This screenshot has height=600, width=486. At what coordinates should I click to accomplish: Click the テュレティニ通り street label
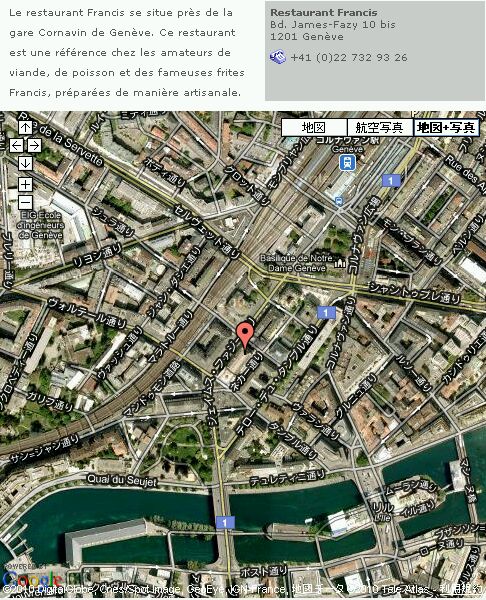pyautogui.click(x=287, y=478)
